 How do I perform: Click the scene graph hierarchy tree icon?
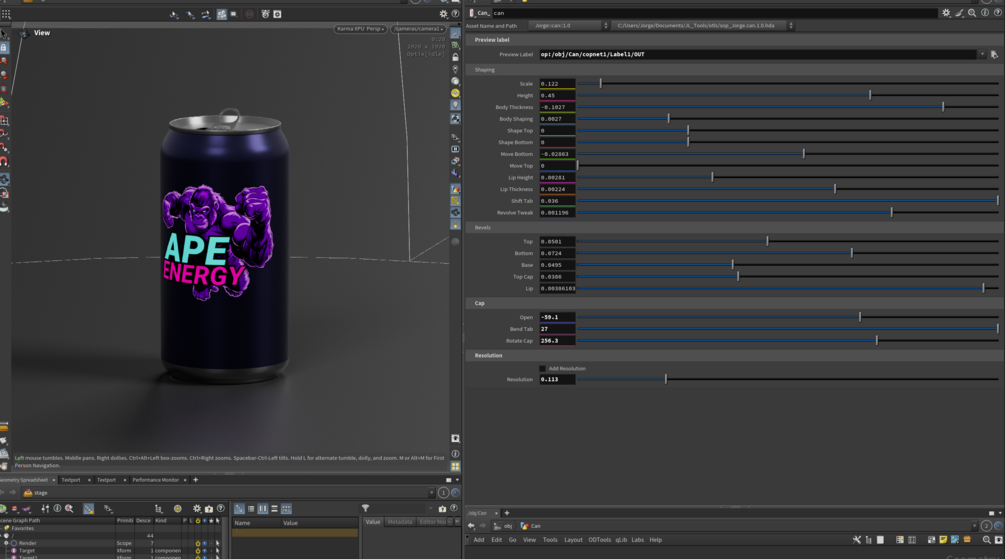pos(158,508)
